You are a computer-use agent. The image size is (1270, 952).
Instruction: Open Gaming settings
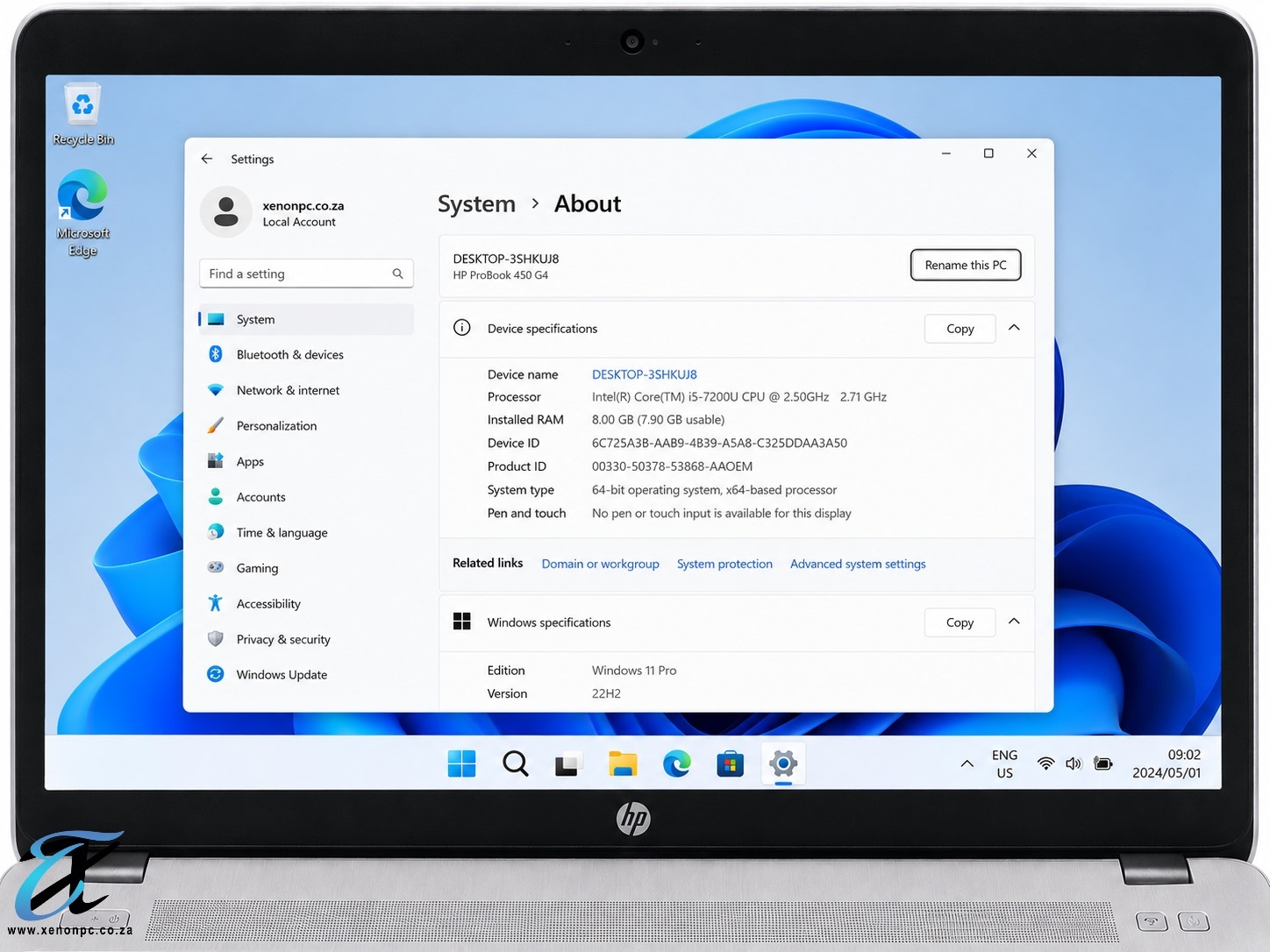[x=306, y=567]
